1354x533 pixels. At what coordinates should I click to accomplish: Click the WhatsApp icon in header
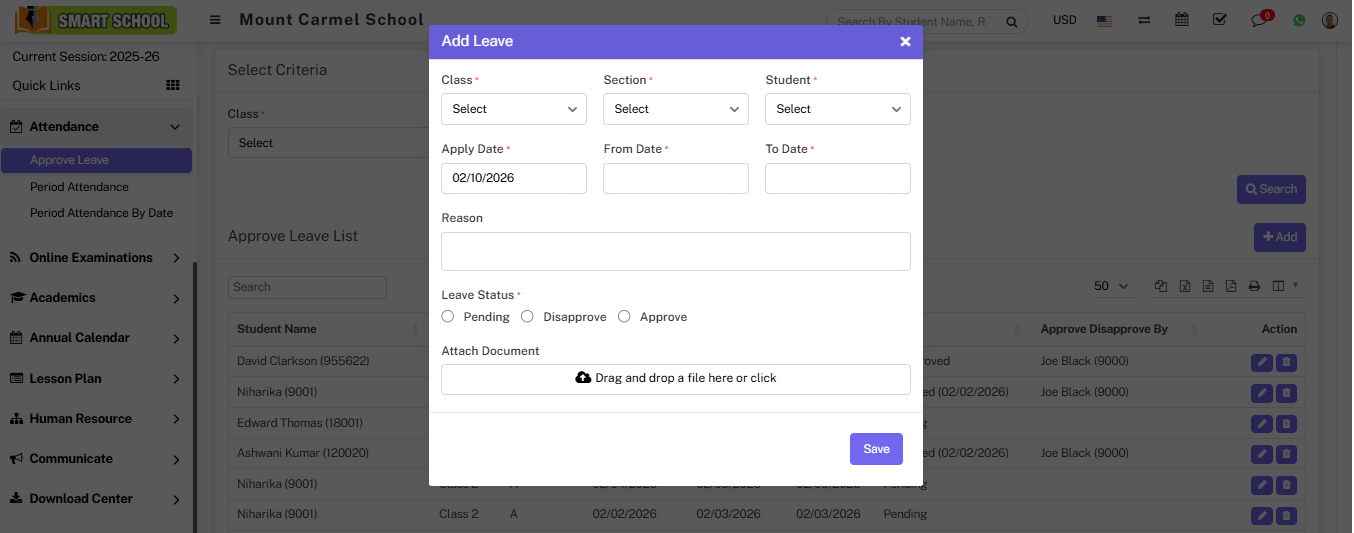point(1299,20)
